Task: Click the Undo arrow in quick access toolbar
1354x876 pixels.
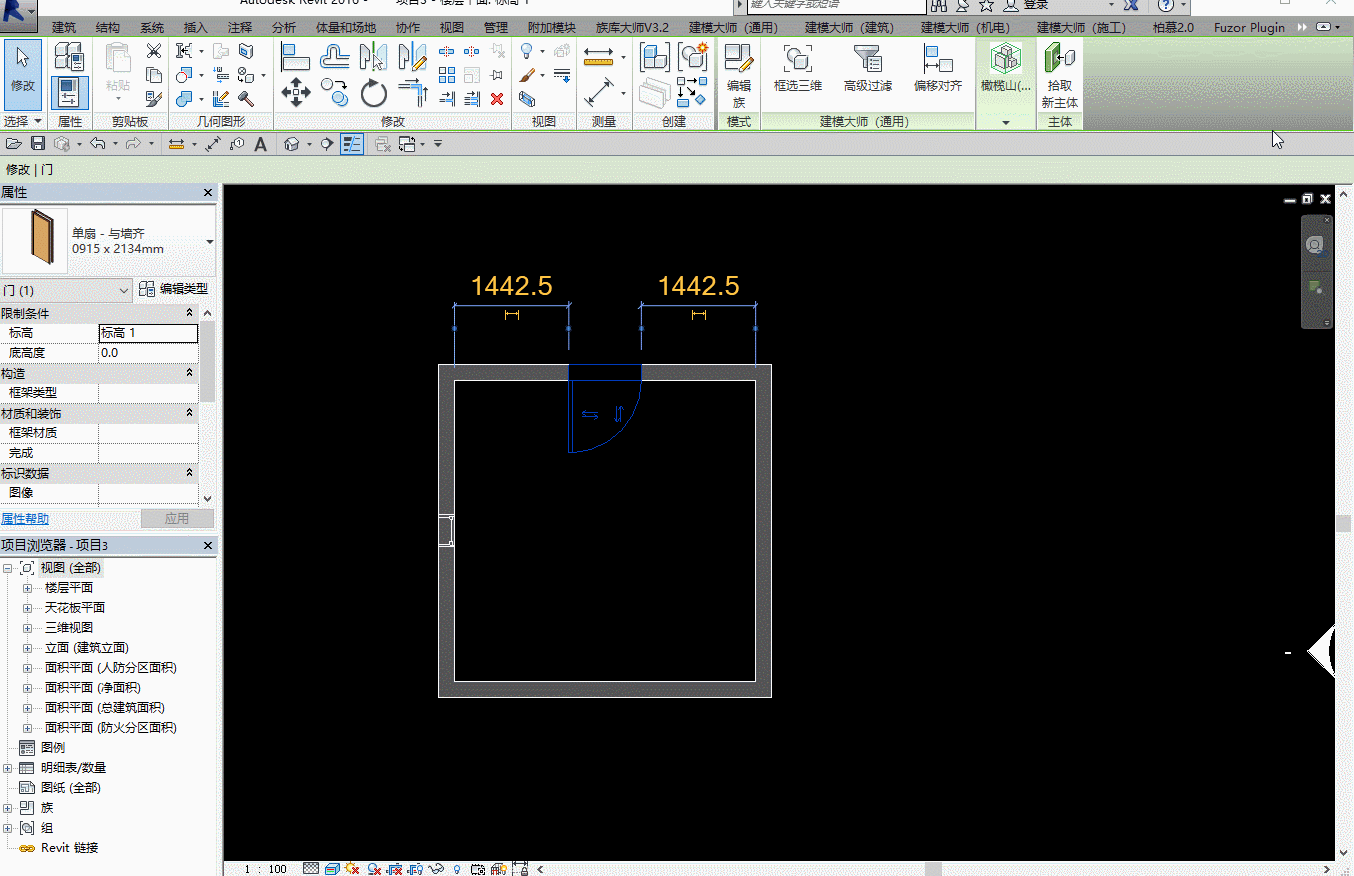Action: pyautogui.click(x=96, y=144)
